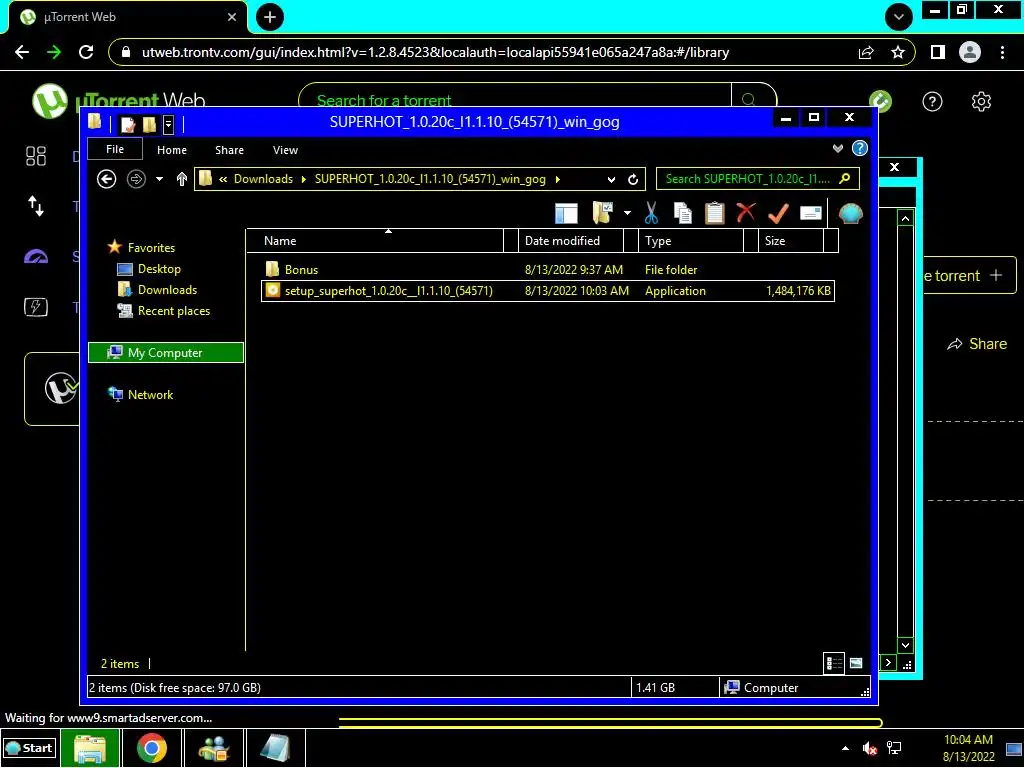Expand the ribbon with the chevron
This screenshot has width=1024, height=768.
point(838,149)
